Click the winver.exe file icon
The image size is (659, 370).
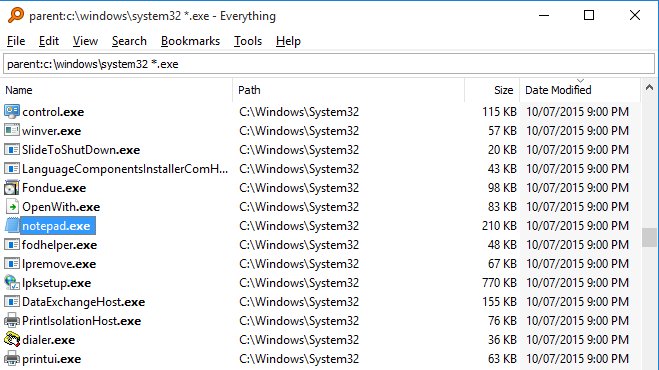(x=12, y=130)
